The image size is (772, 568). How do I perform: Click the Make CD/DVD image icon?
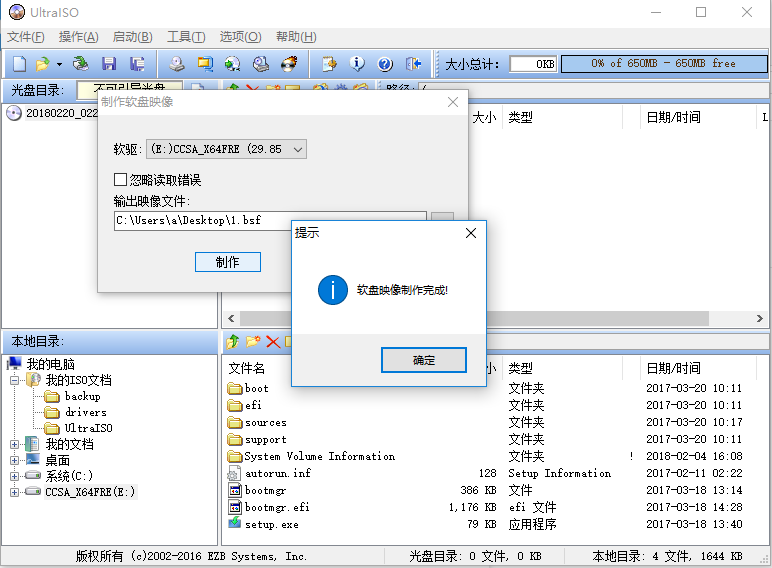(x=177, y=64)
